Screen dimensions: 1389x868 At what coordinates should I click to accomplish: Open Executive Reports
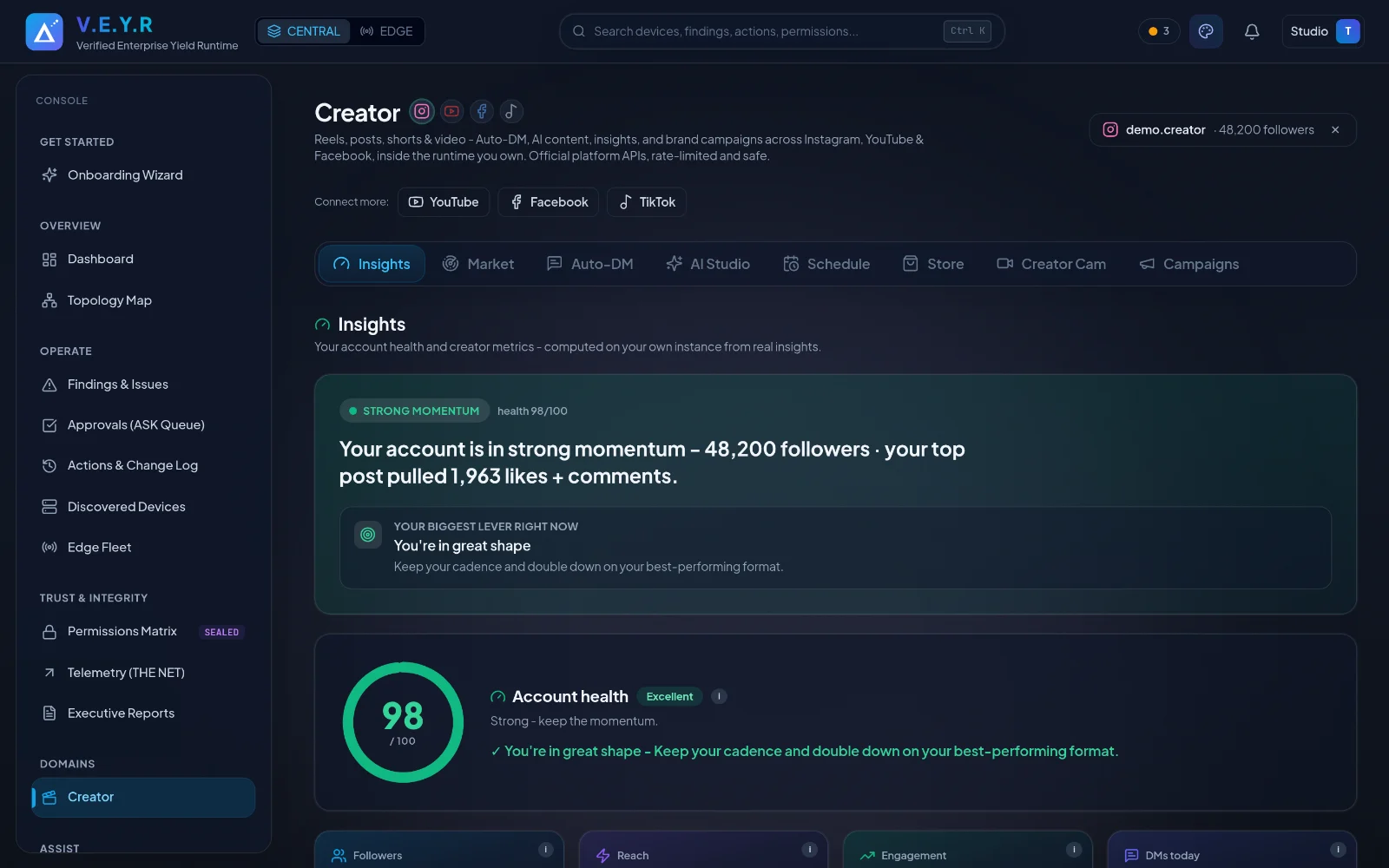coord(143,713)
